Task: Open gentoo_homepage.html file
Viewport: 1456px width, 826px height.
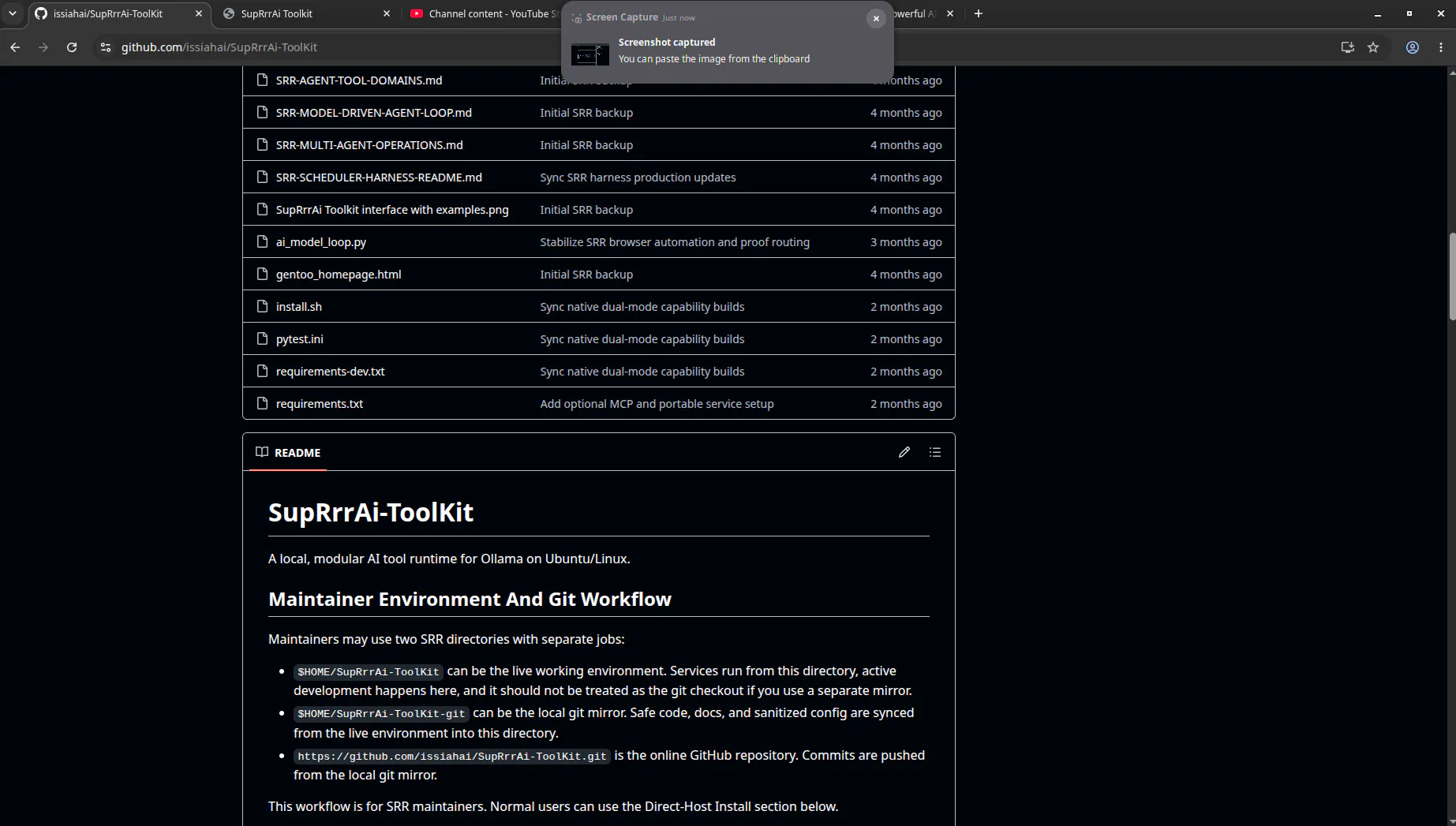Action: pos(339,275)
